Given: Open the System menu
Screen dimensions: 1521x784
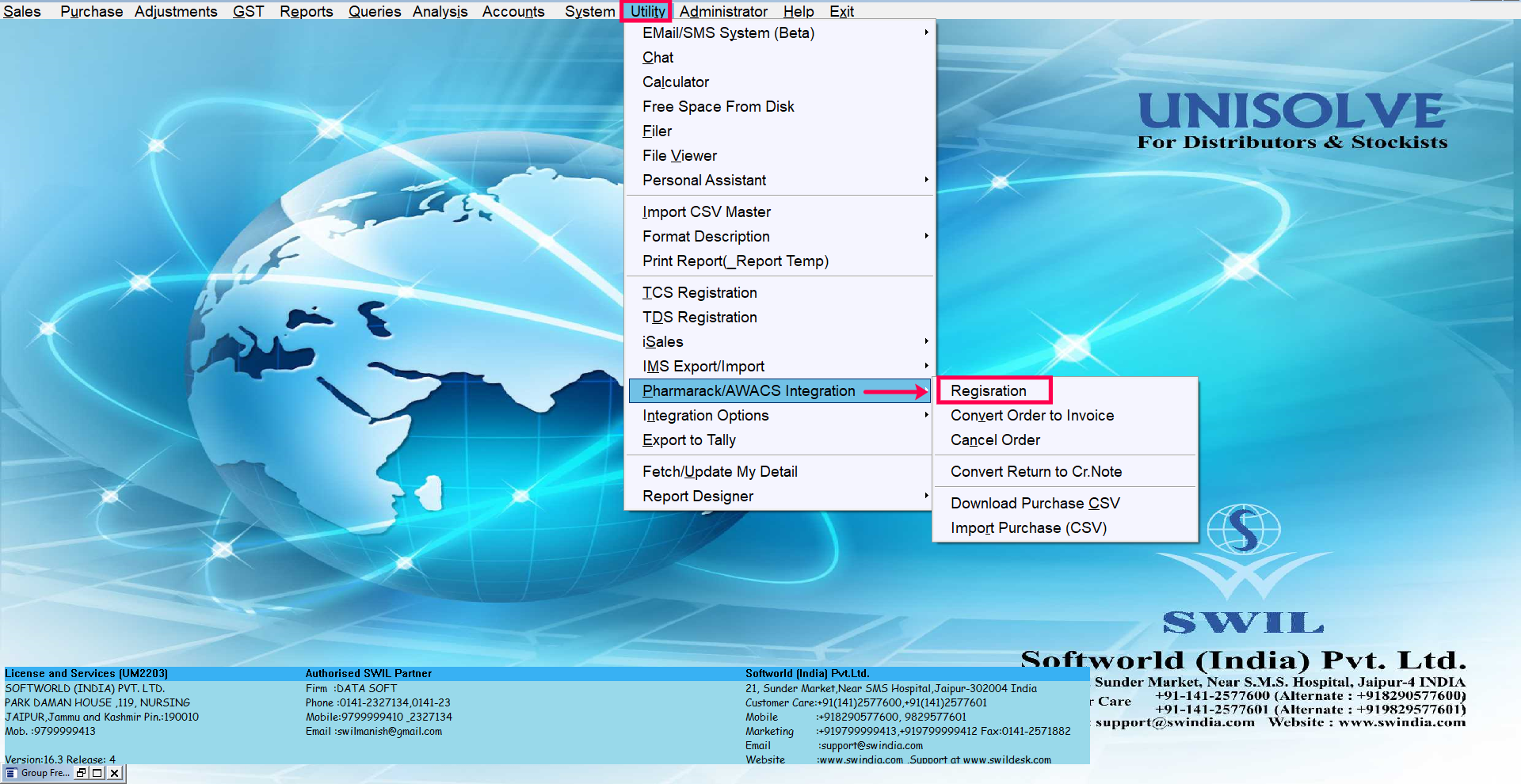Looking at the screenshot, I should click(589, 11).
